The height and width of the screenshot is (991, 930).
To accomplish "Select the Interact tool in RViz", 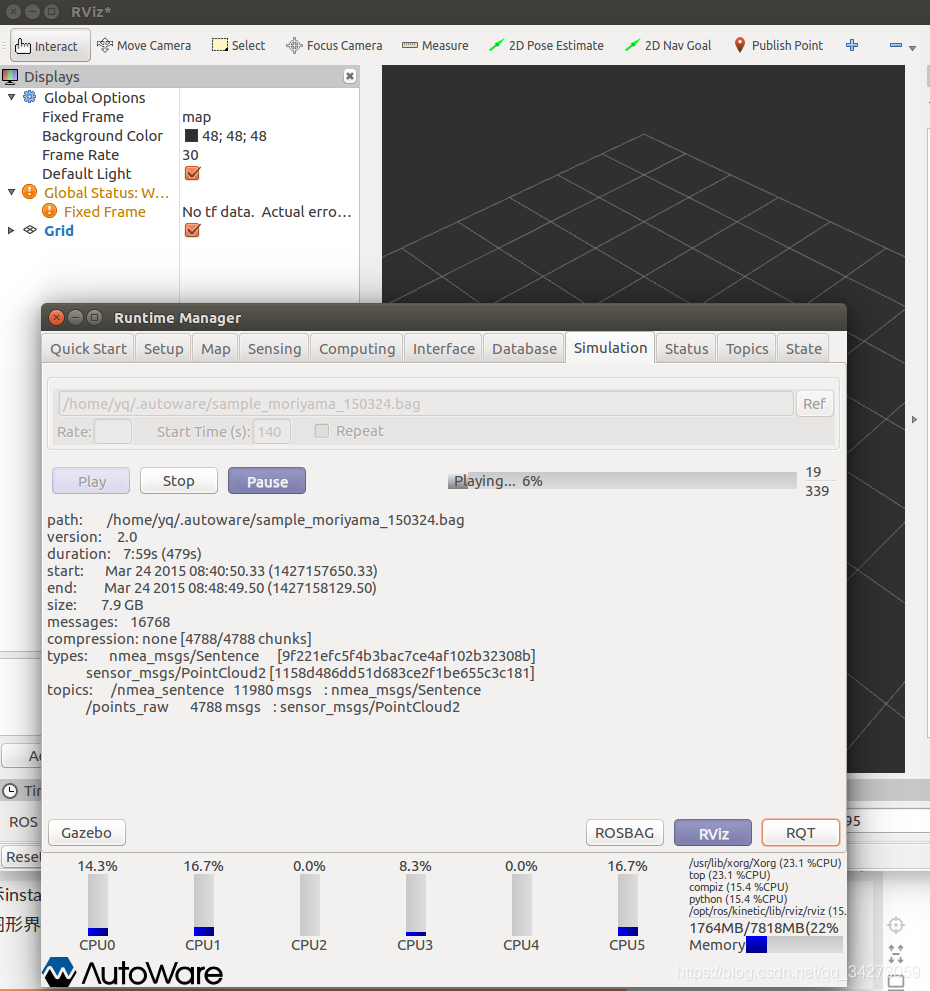I will [51, 46].
